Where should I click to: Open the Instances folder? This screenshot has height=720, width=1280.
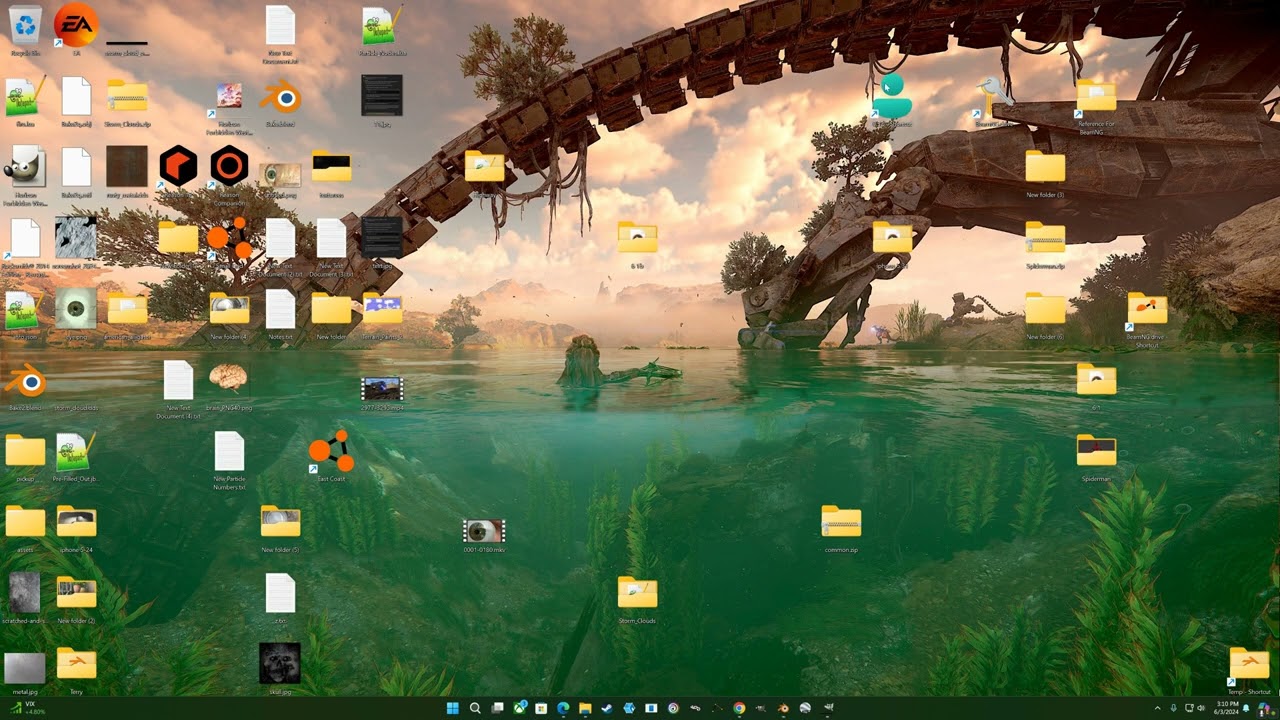click(x=331, y=168)
